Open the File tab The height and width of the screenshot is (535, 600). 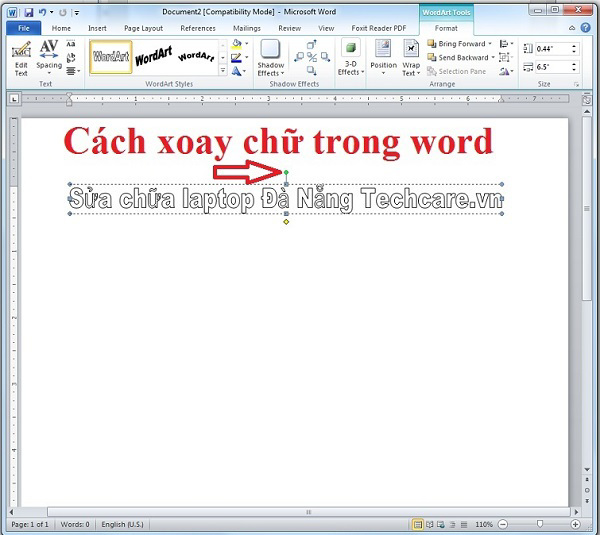[x=24, y=28]
